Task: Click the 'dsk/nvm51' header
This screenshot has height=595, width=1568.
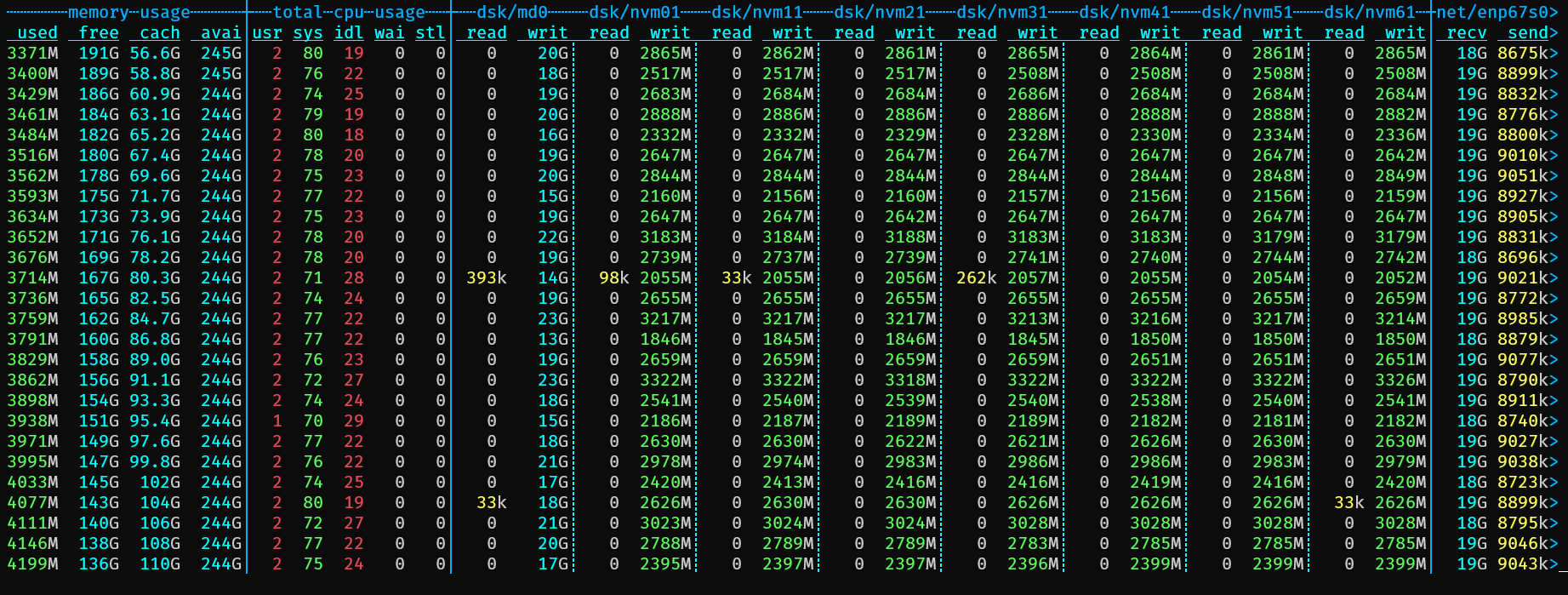Action: click(1247, 12)
